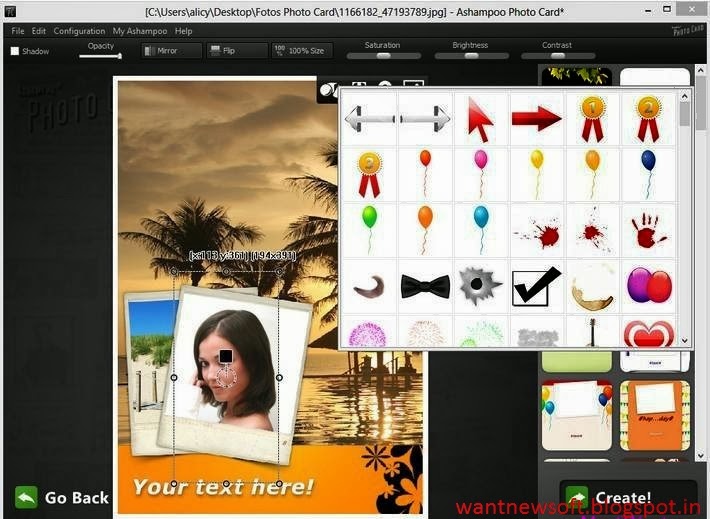Image resolution: width=710 pixels, height=519 pixels.
Task: Pick the red right-pointing arrow clipart
Action: pos(537,119)
